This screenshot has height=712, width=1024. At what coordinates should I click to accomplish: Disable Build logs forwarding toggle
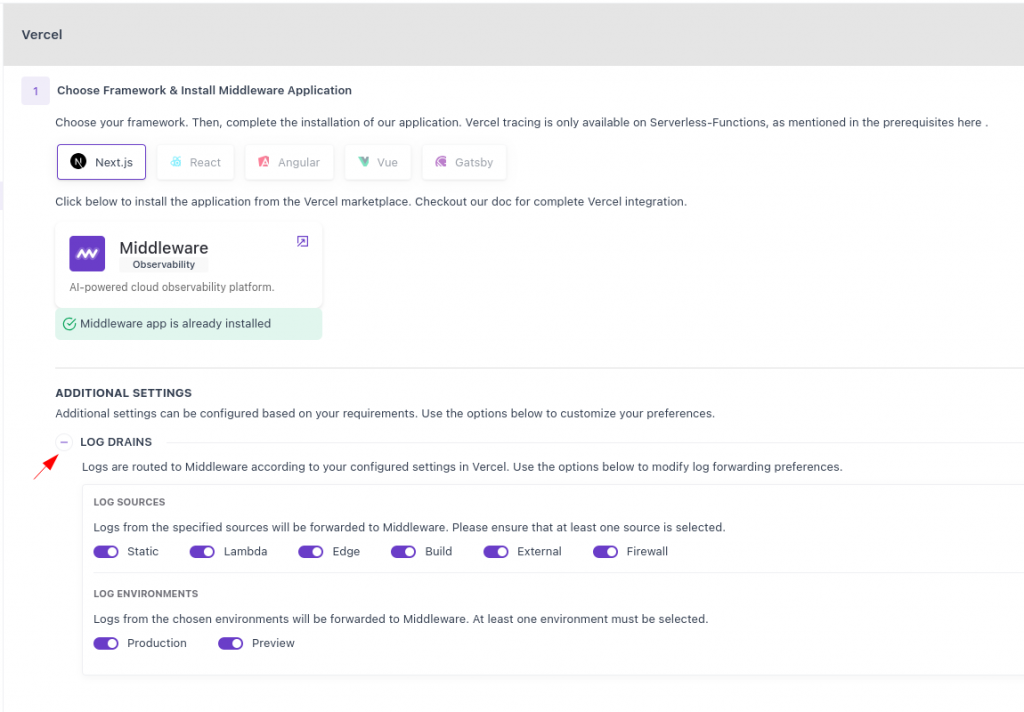403,552
